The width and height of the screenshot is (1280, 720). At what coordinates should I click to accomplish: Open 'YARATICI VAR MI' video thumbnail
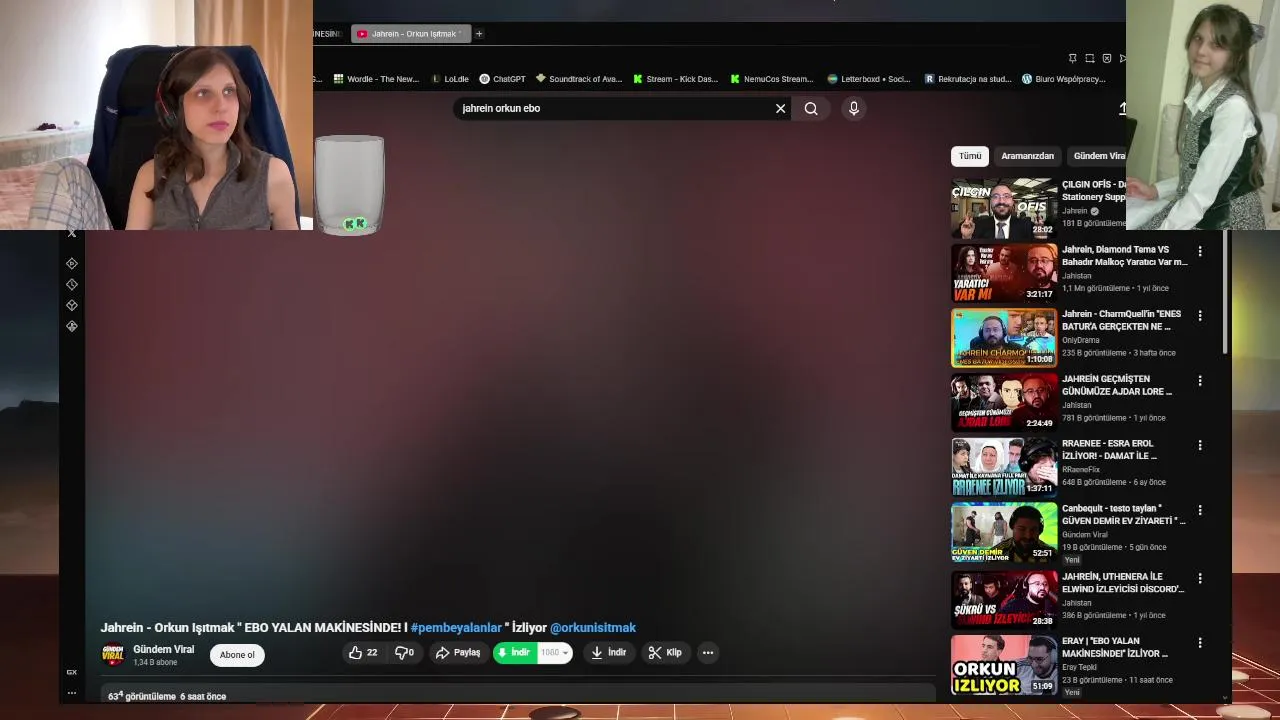(x=1004, y=273)
